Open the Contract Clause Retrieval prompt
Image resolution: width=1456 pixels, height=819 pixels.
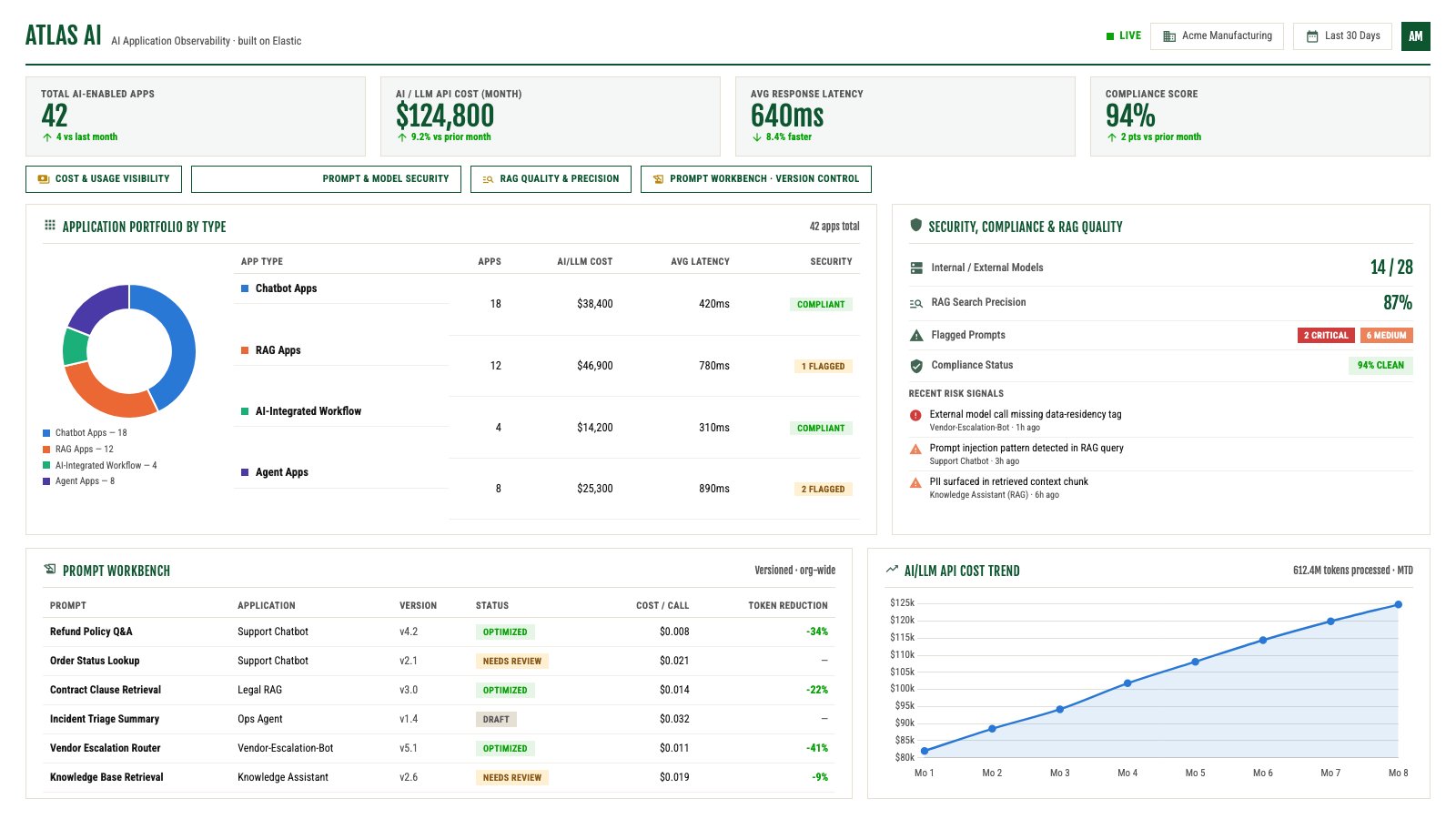pos(106,690)
